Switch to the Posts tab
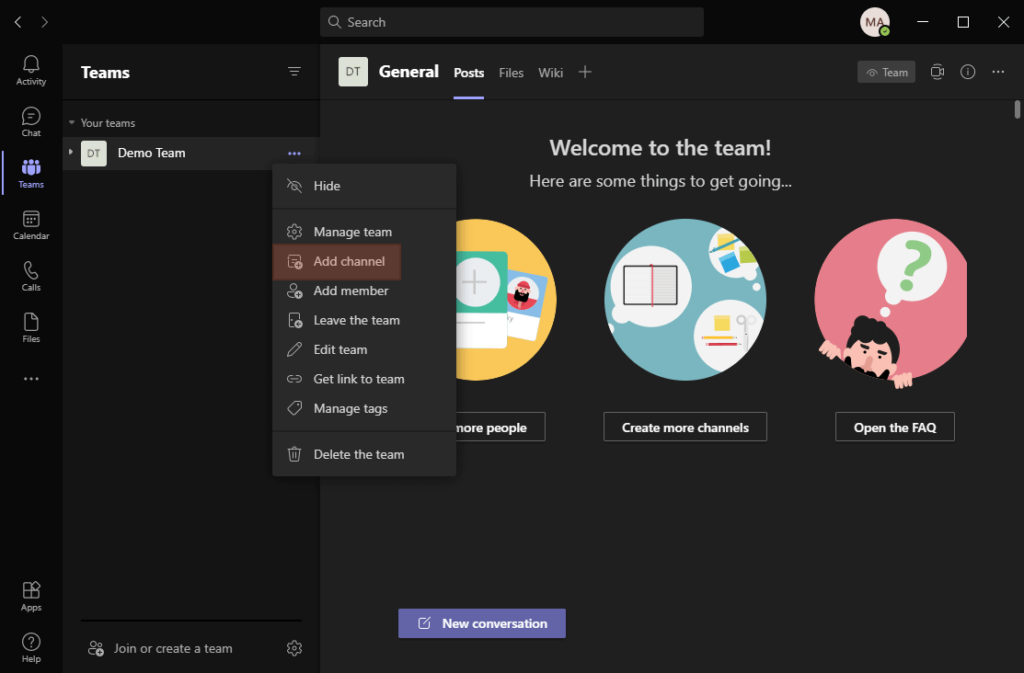This screenshot has height=673, width=1024. pos(469,72)
